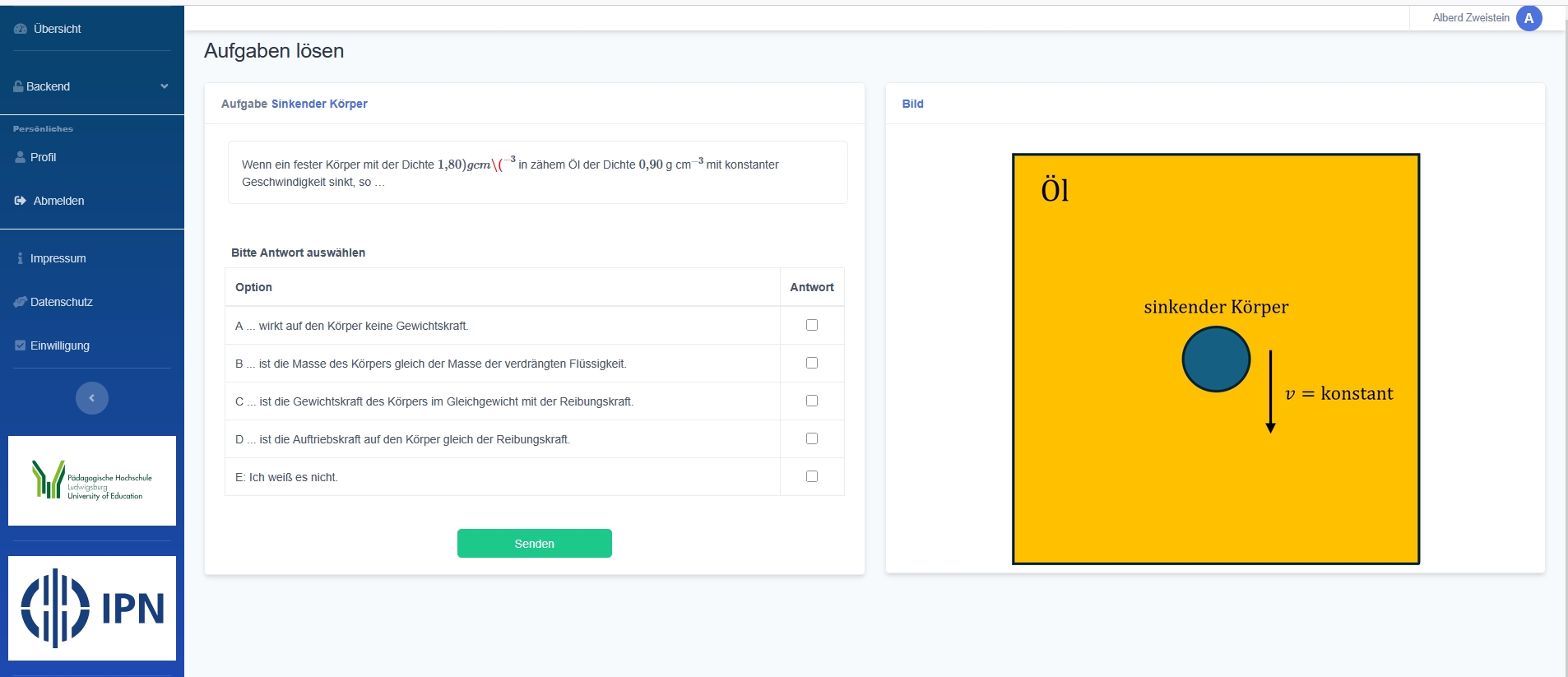The width and height of the screenshot is (1568, 677).
Task: Click the Profil user icon
Action: point(21,157)
